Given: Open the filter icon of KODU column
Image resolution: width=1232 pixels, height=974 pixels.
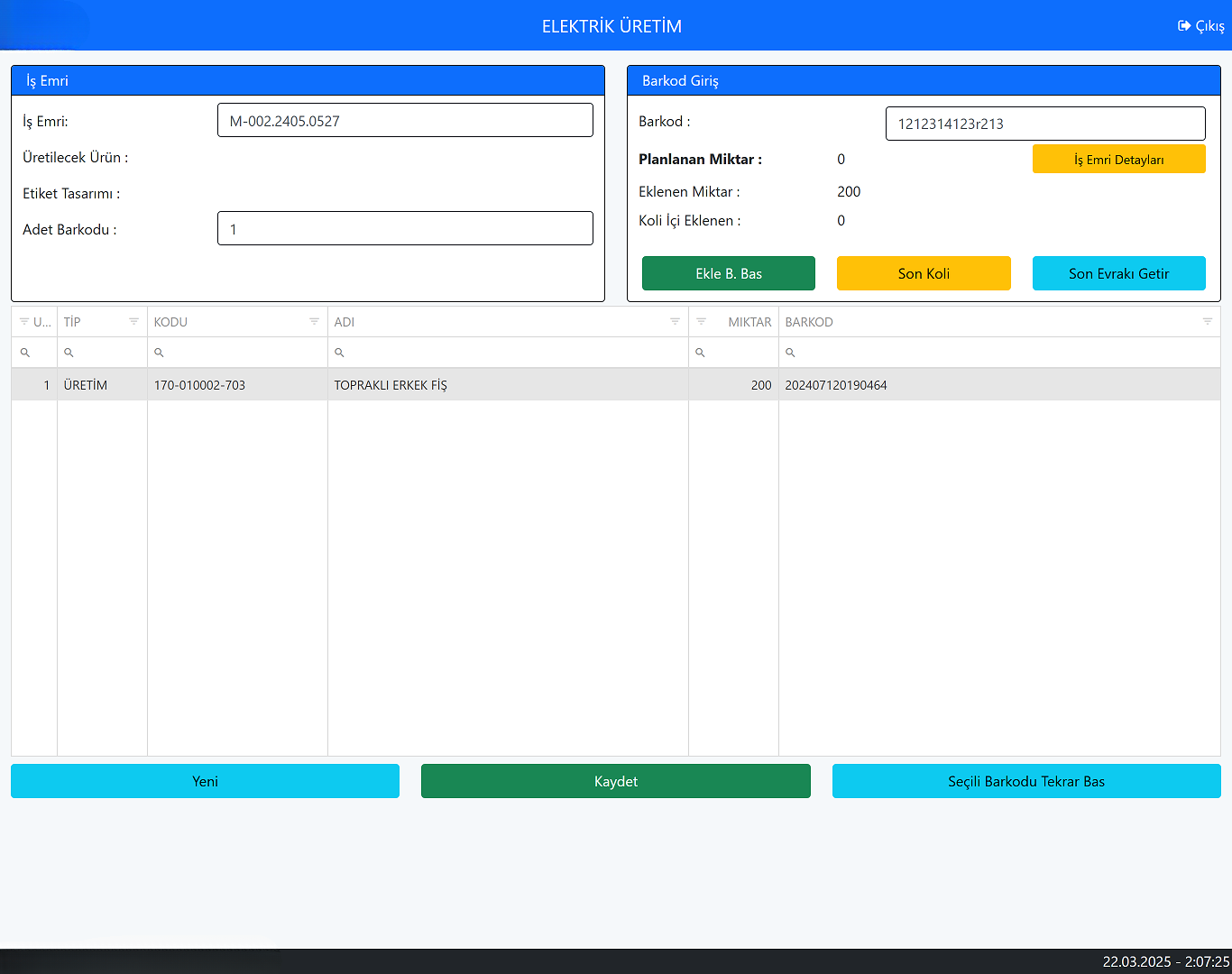Looking at the screenshot, I should (314, 322).
